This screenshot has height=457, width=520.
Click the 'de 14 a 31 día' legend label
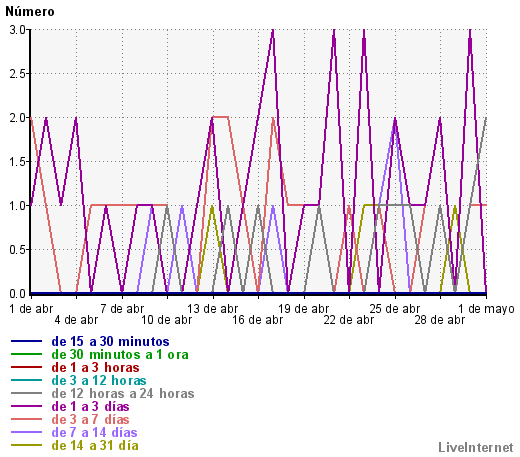[x=95, y=446]
